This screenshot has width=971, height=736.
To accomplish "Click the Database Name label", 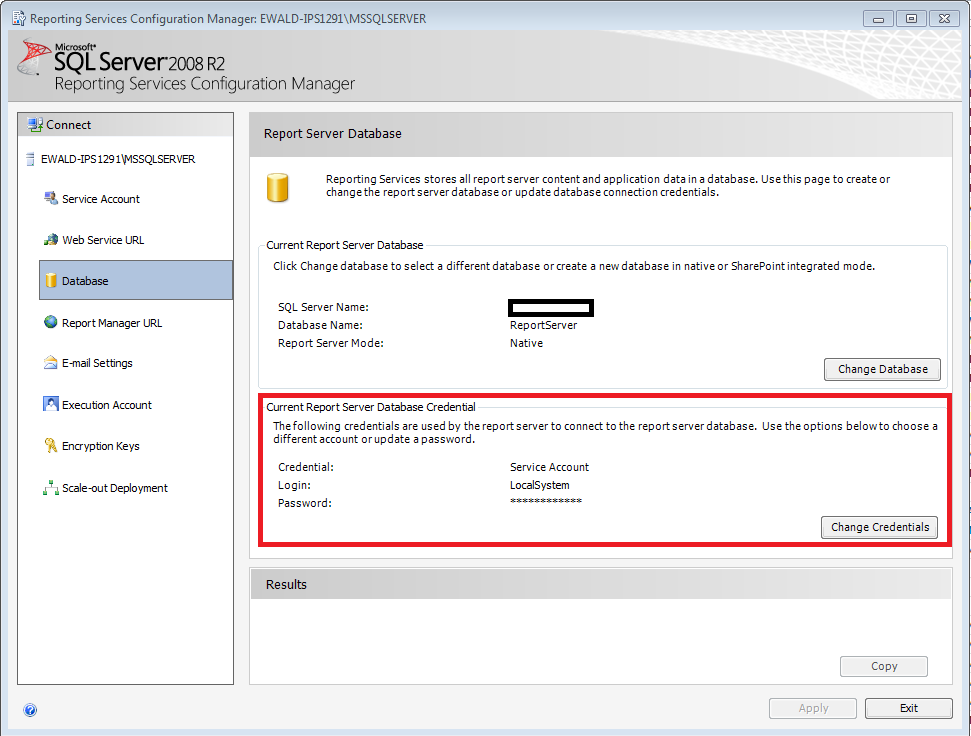I will pos(320,325).
